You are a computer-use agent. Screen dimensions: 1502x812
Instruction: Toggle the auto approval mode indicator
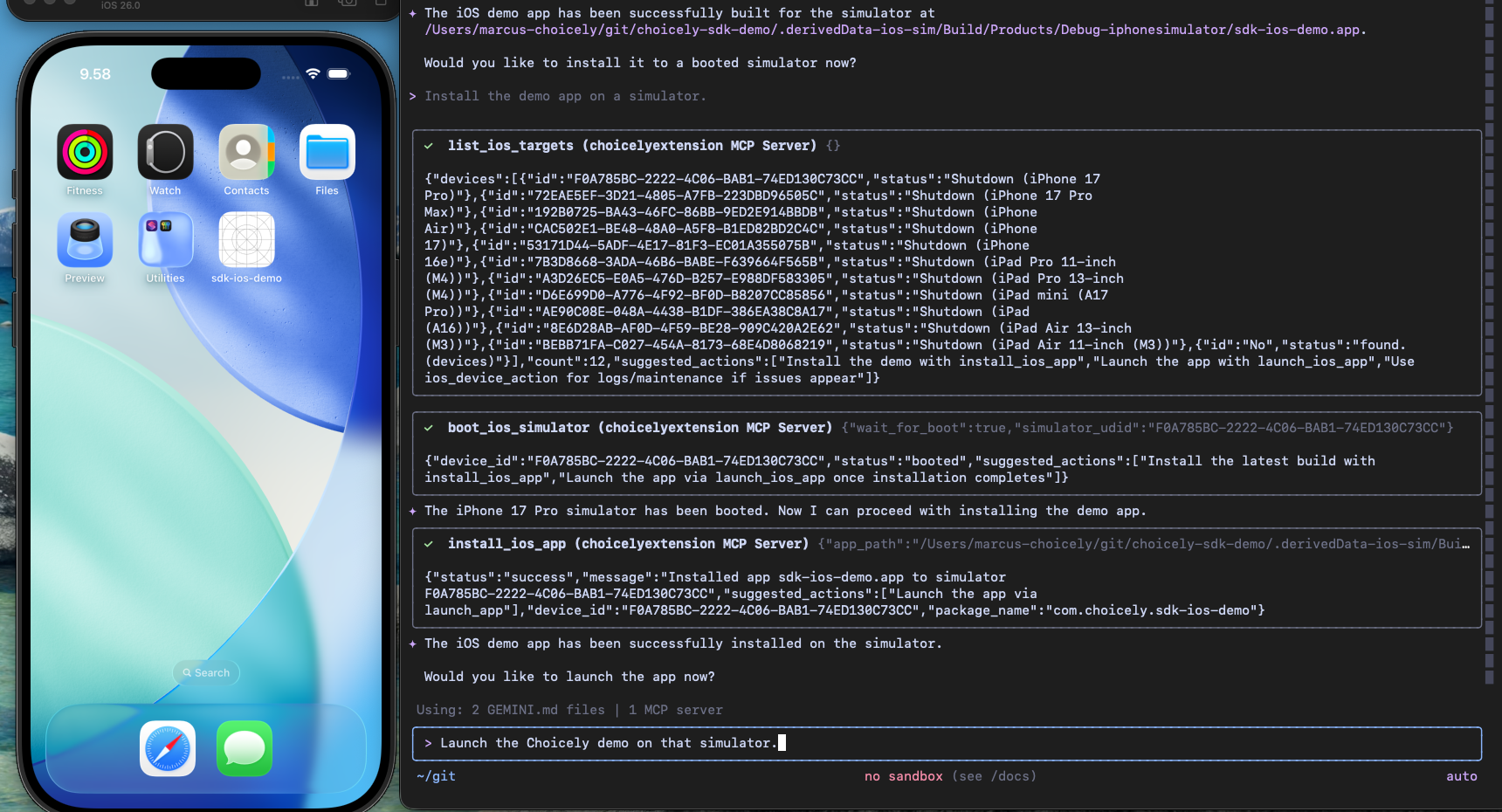(x=1461, y=775)
